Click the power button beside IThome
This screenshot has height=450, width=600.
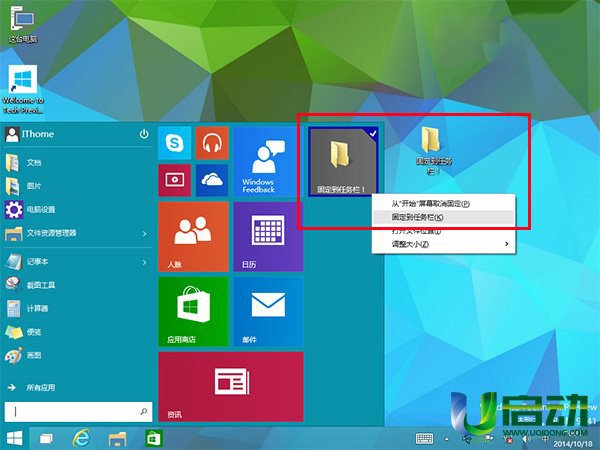(x=144, y=134)
